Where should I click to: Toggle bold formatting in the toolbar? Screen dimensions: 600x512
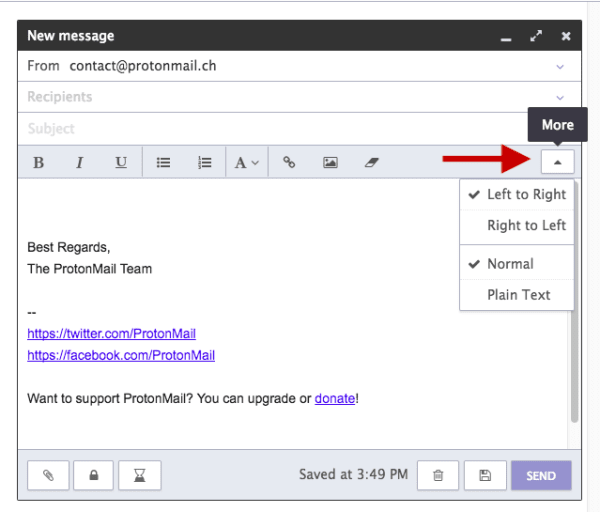click(x=39, y=163)
